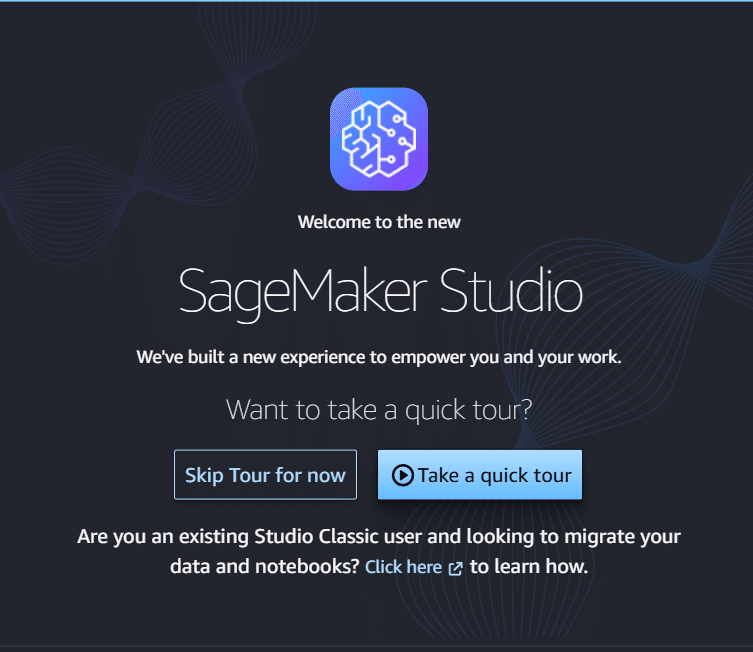Viewport: 753px width, 652px height.
Task: Skip the tour for now
Action: [265, 475]
